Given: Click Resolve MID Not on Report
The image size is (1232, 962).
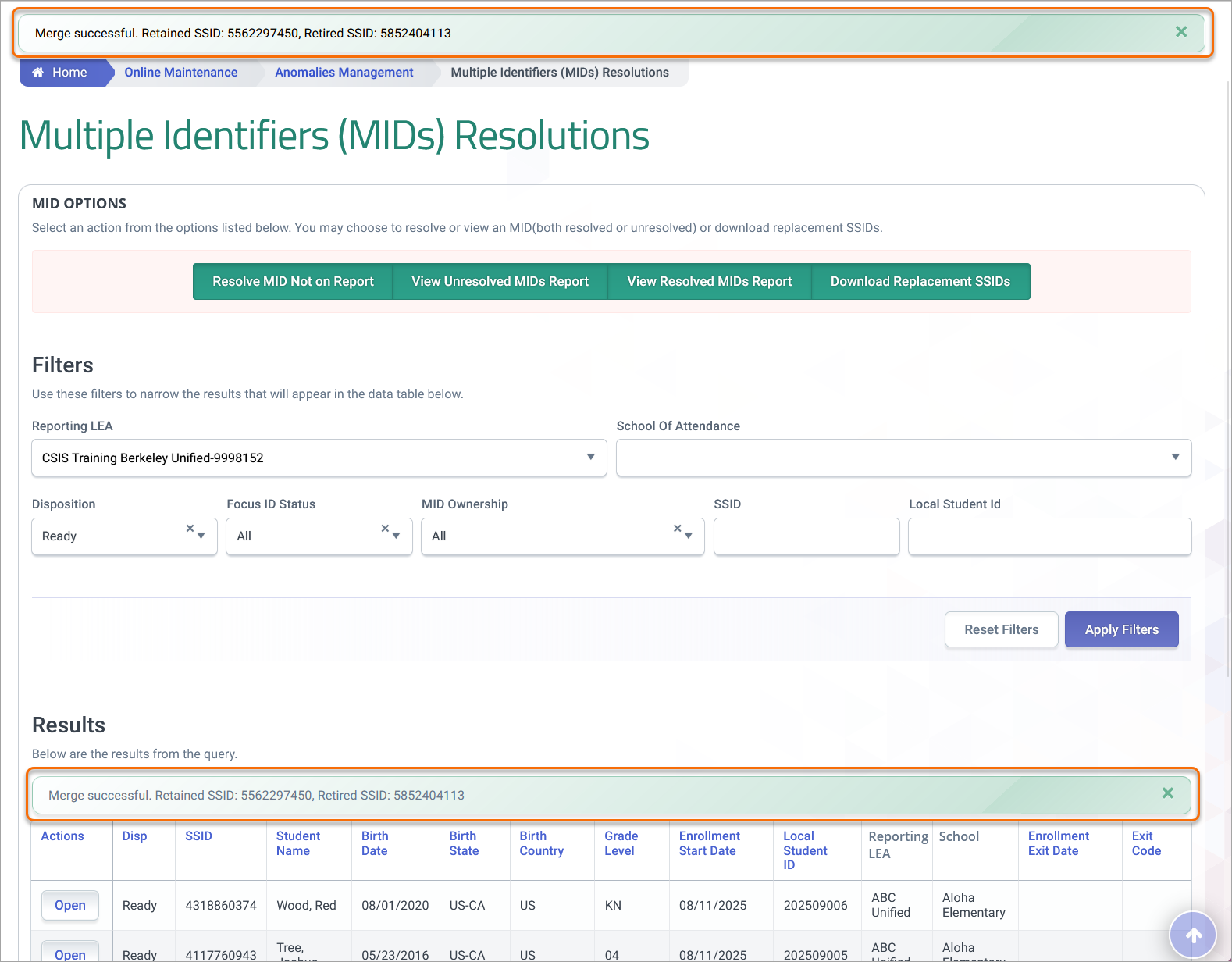Looking at the screenshot, I should [293, 281].
